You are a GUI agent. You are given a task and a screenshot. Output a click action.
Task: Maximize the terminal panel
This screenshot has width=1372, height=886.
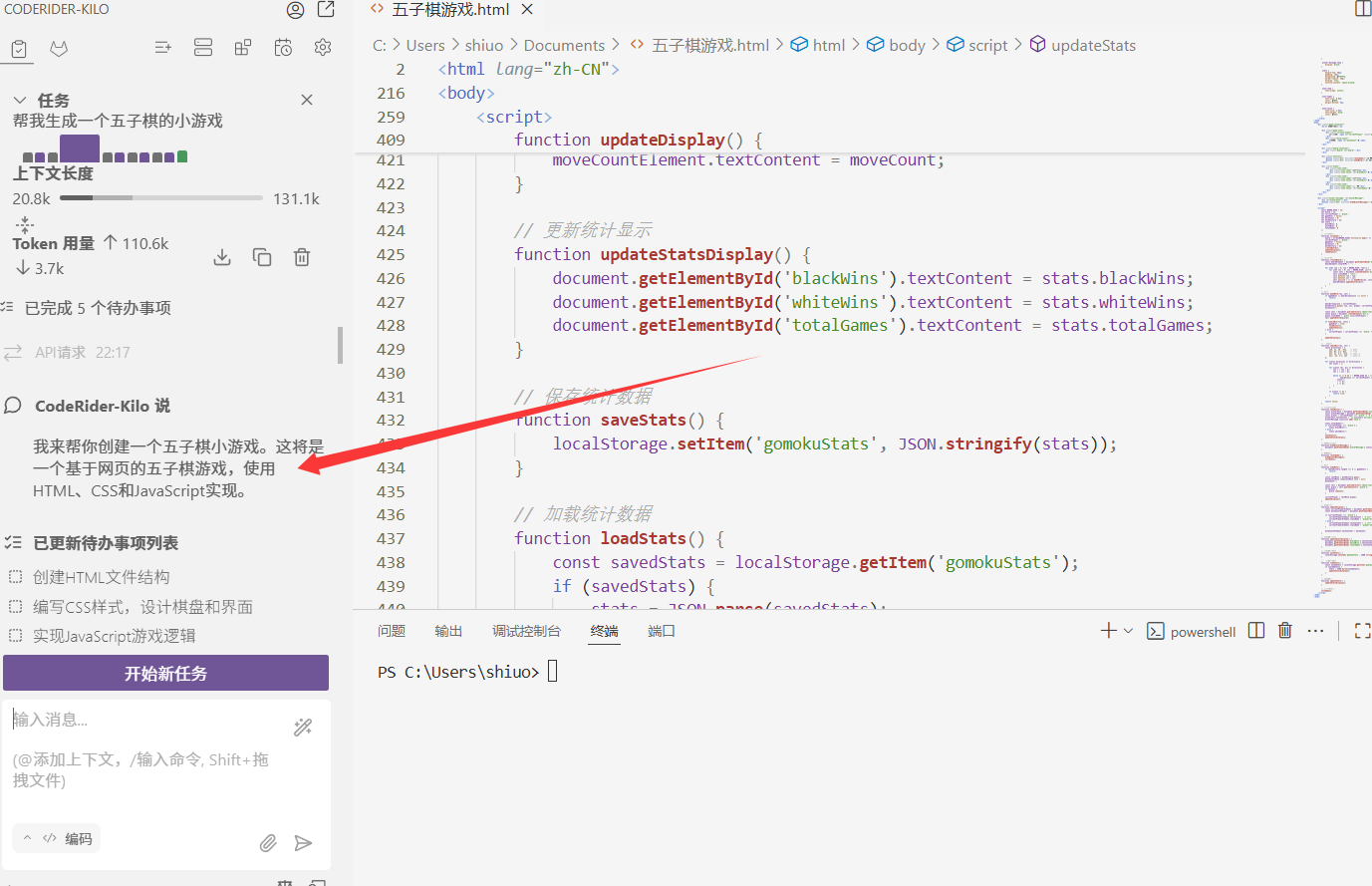click(x=1362, y=631)
